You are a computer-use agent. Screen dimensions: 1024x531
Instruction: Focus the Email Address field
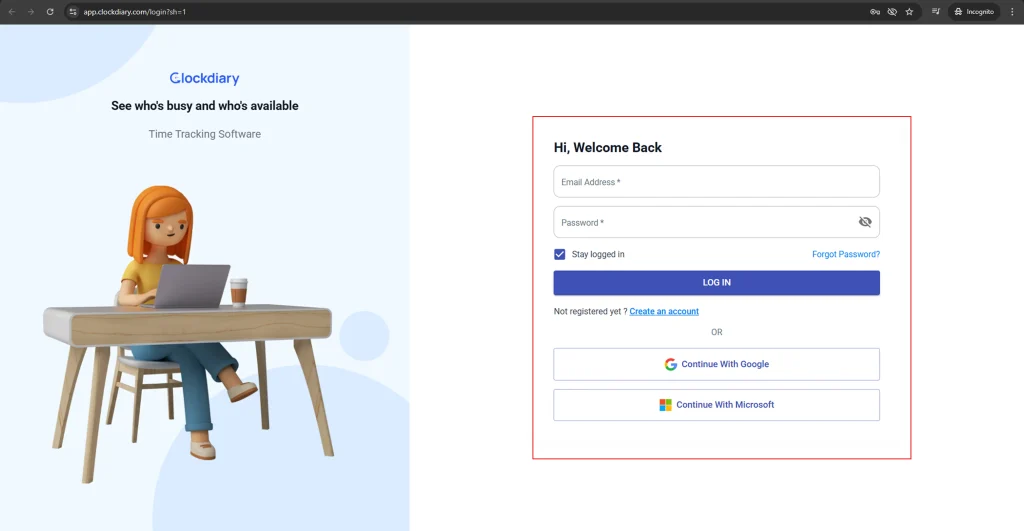716,182
